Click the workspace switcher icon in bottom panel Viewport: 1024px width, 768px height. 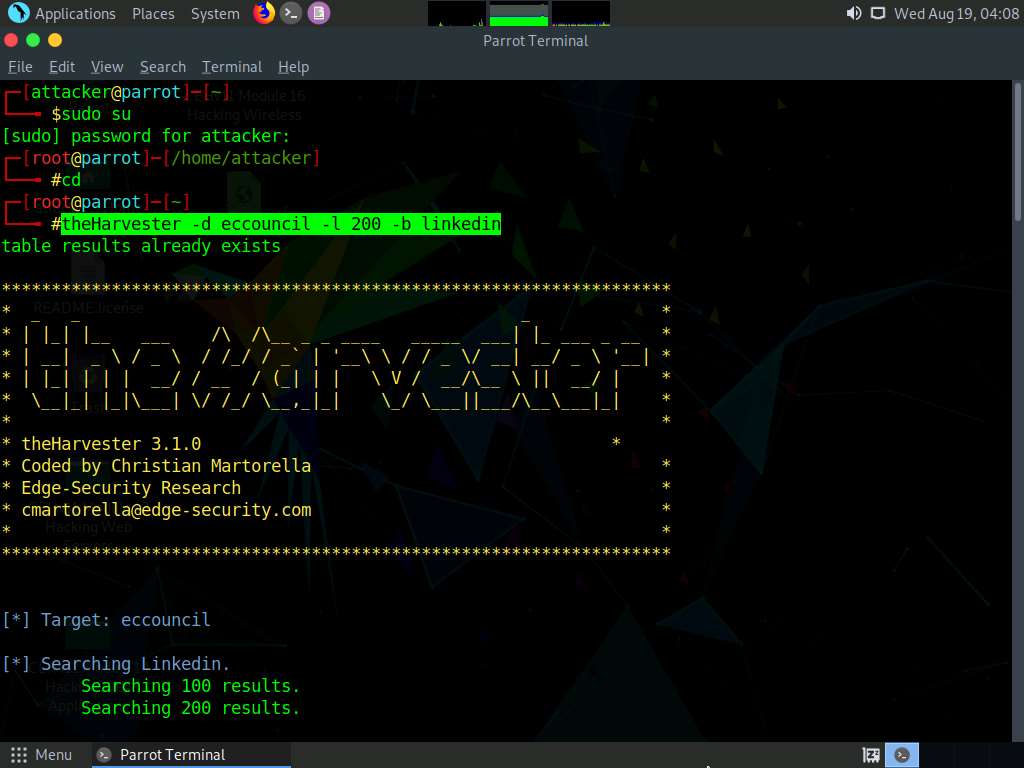871,755
